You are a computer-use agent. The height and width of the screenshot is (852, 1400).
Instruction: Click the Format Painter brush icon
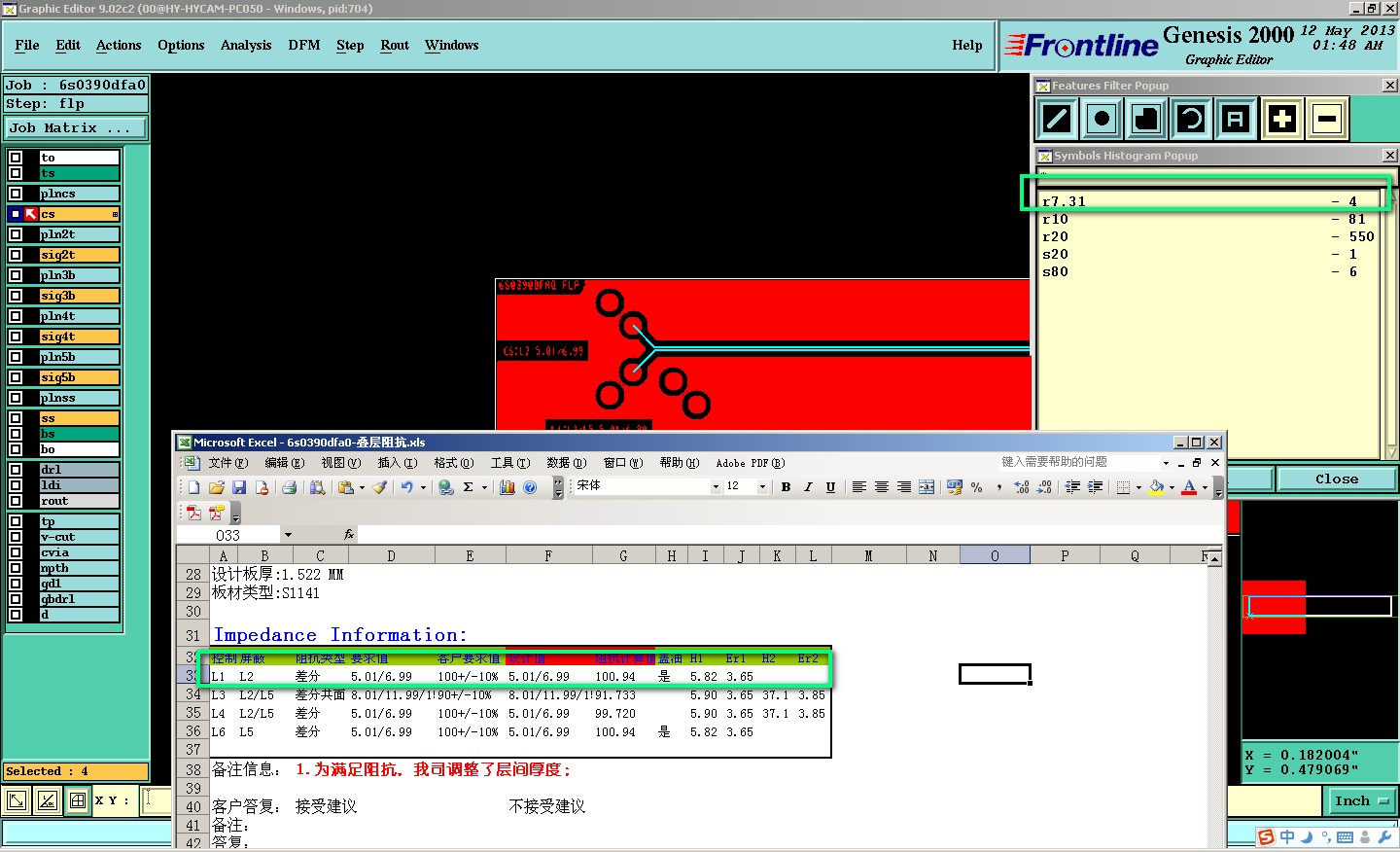click(380, 487)
